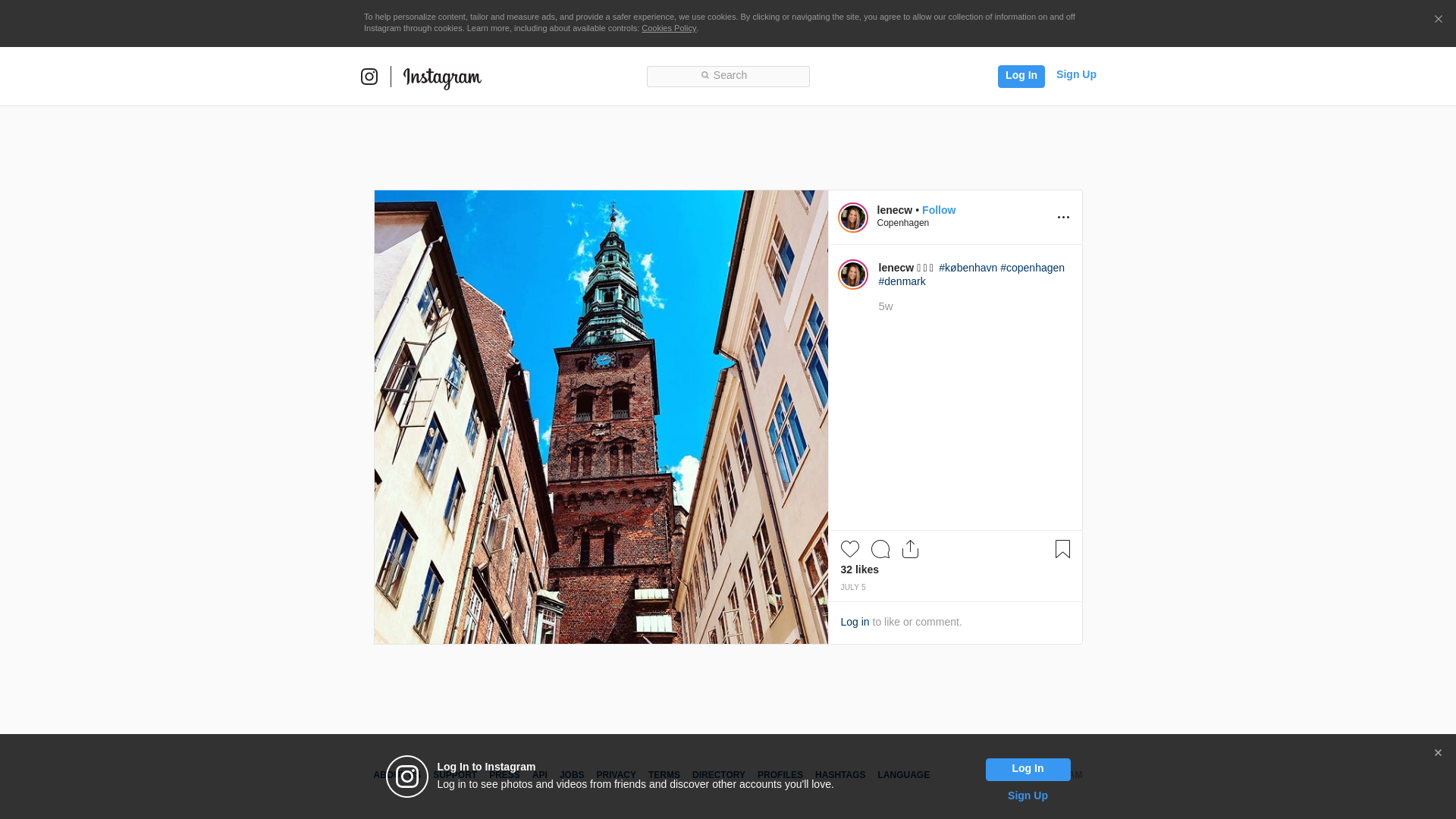Click the Instagram wordmark logo
The width and height of the screenshot is (1456, 819).
coord(442,77)
